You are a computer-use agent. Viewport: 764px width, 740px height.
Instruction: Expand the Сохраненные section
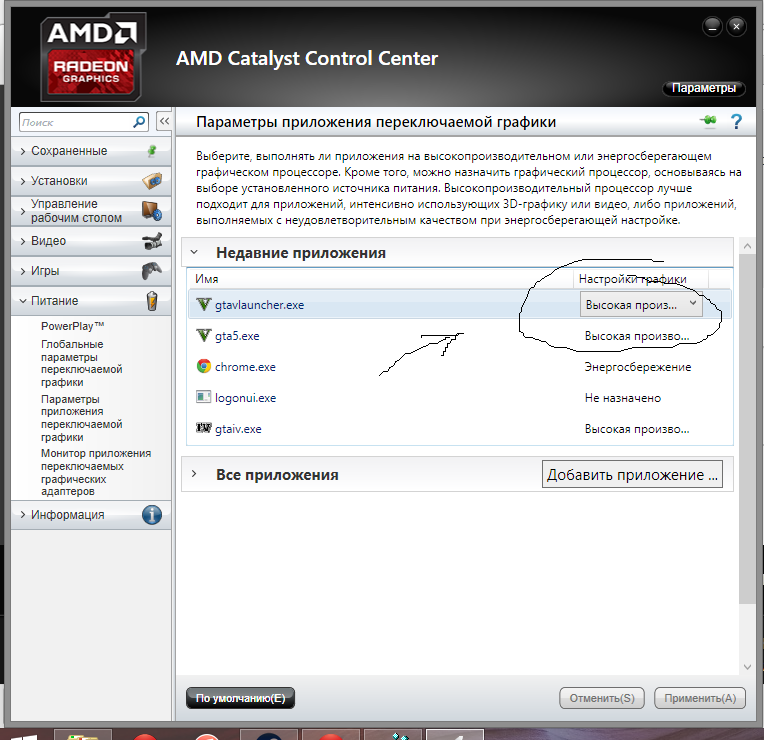(x=23, y=152)
